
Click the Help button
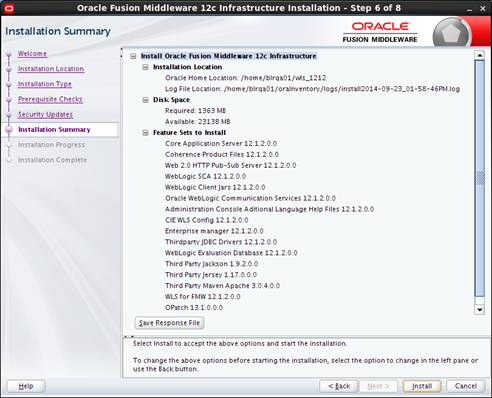tap(26, 386)
